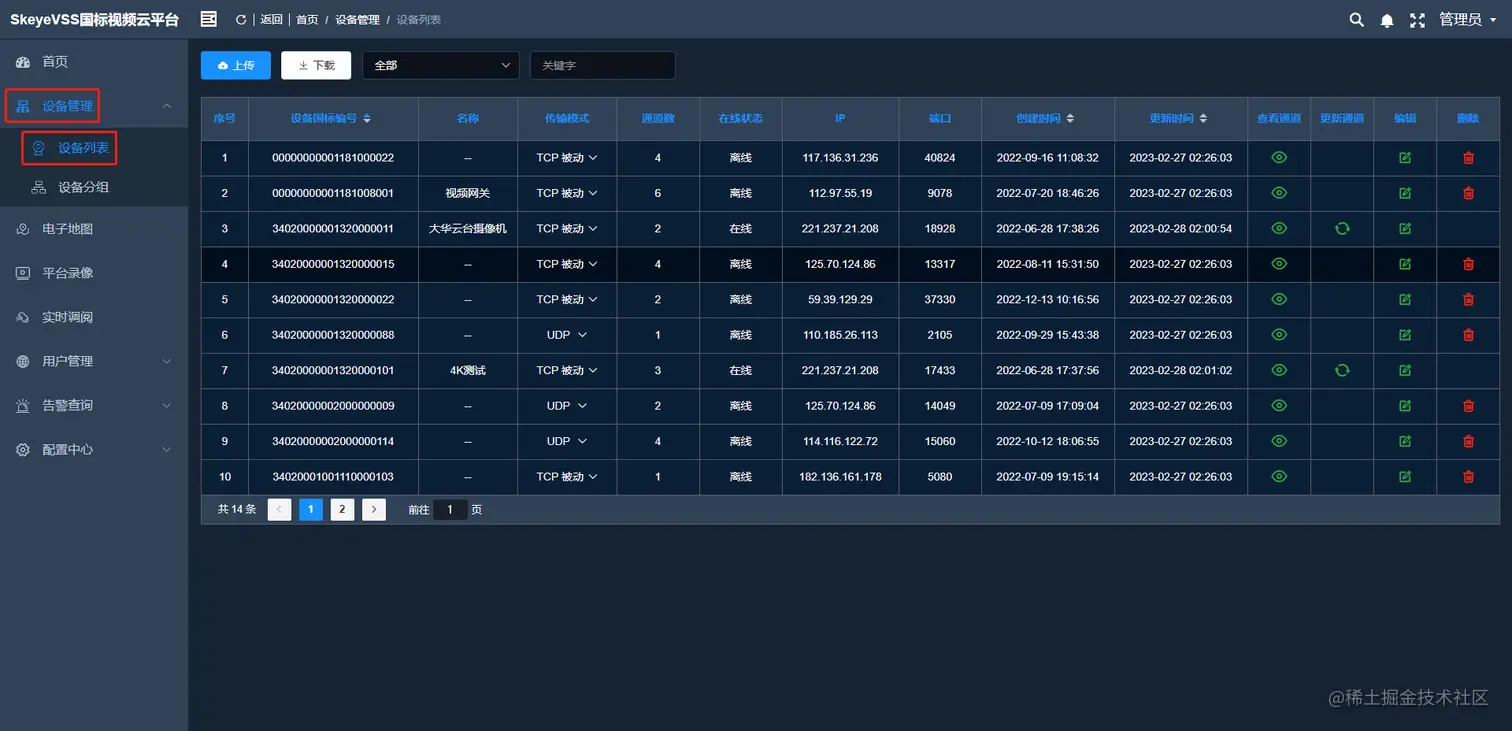This screenshot has width=1512, height=731.
Task: Expand the 配置中心 sidebar menu
Action: pos(94,450)
